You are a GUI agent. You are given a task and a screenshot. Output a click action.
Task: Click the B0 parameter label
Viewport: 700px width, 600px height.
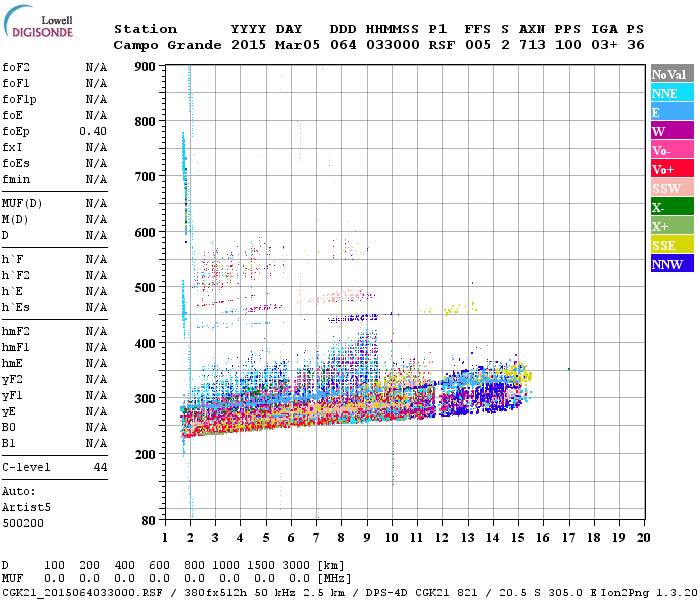click(8, 428)
